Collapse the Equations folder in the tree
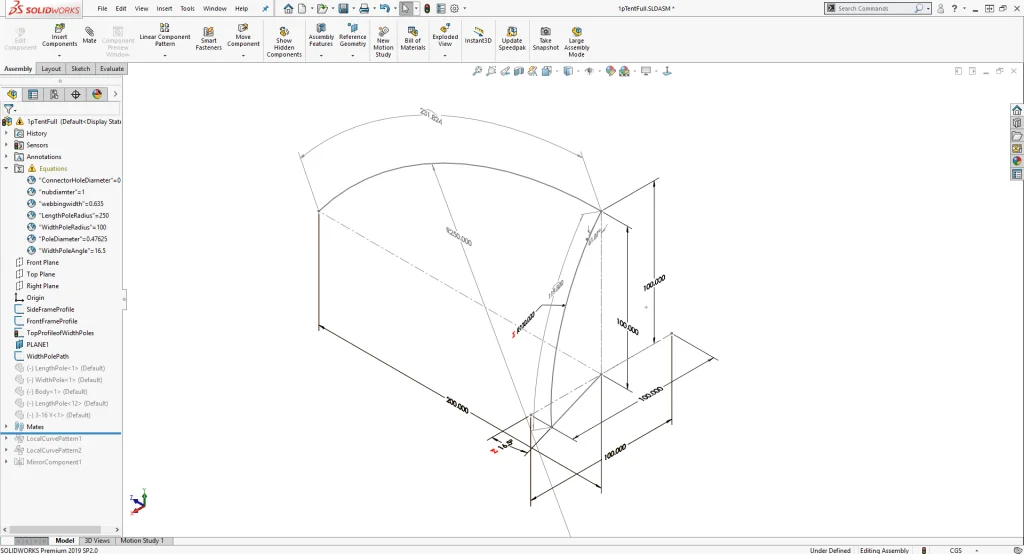Image resolution: width=1024 pixels, height=554 pixels. [x=6, y=168]
